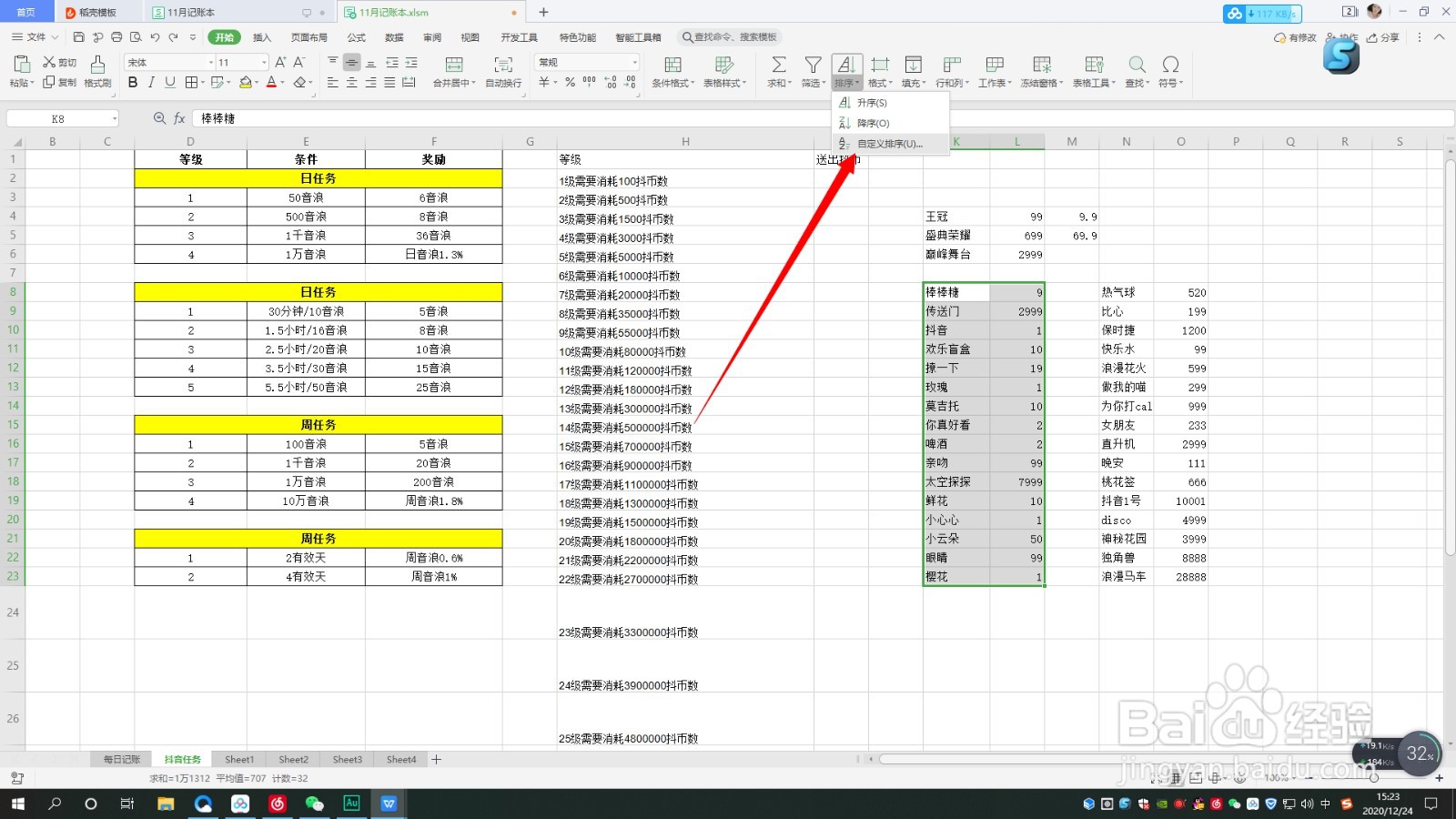Click the WeChat icon in the taskbar
Viewport: 1456px width, 819px height.
[x=315, y=804]
